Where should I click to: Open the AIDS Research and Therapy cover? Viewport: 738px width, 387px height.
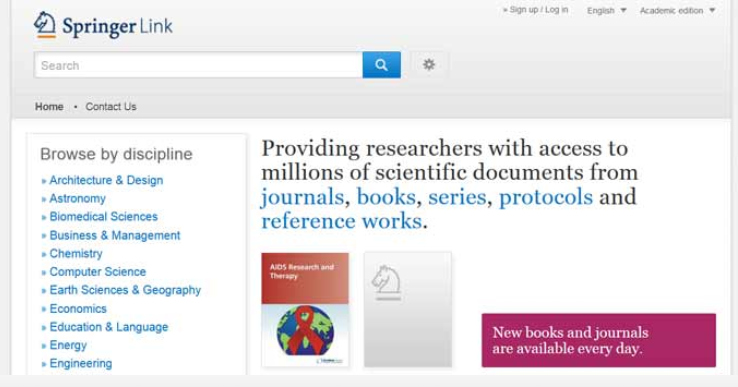[305, 310]
